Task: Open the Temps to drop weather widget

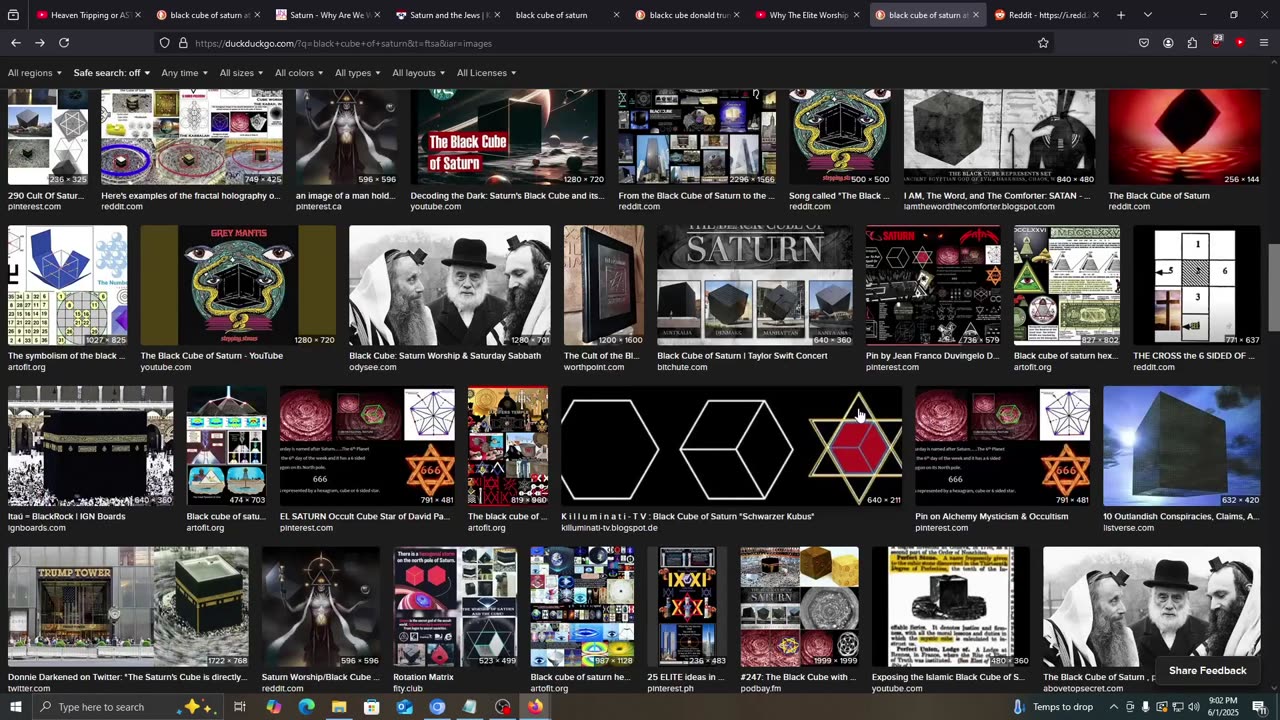Action: coord(1053,707)
